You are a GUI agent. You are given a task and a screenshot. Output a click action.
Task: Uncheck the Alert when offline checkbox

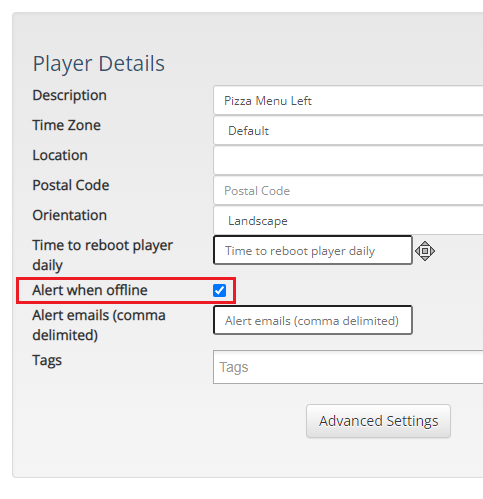click(219, 290)
